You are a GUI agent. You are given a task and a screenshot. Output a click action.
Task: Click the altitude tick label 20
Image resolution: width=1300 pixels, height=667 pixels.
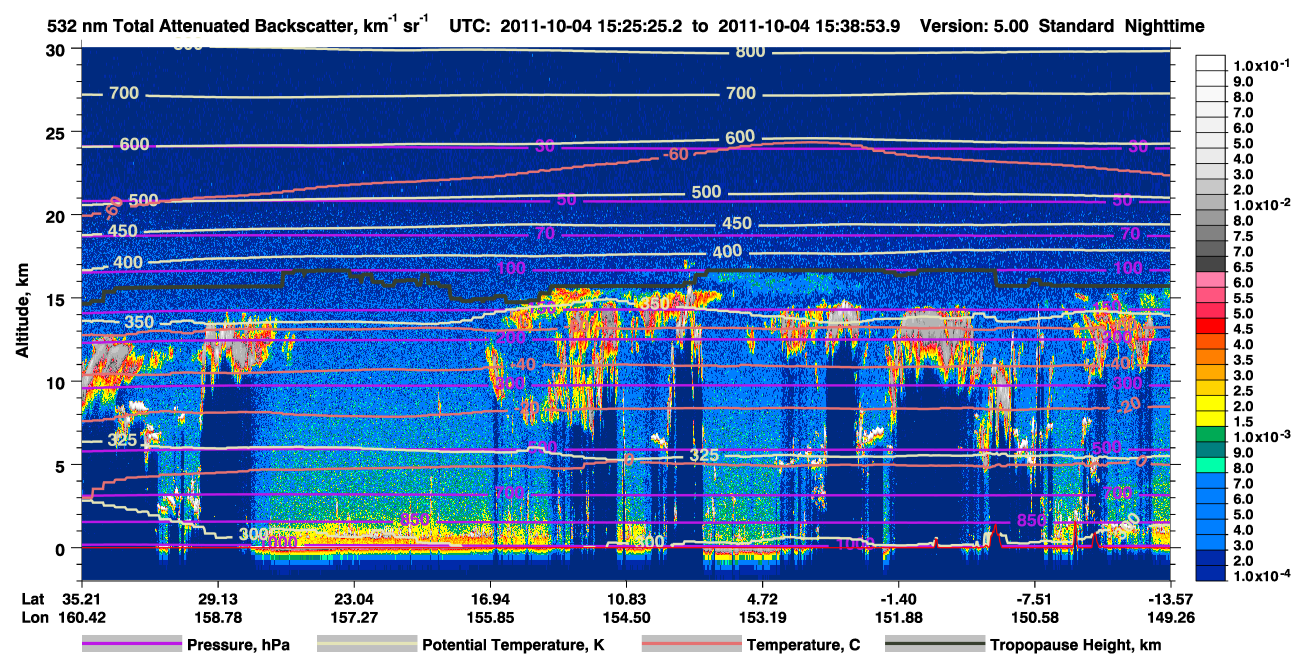57,216
